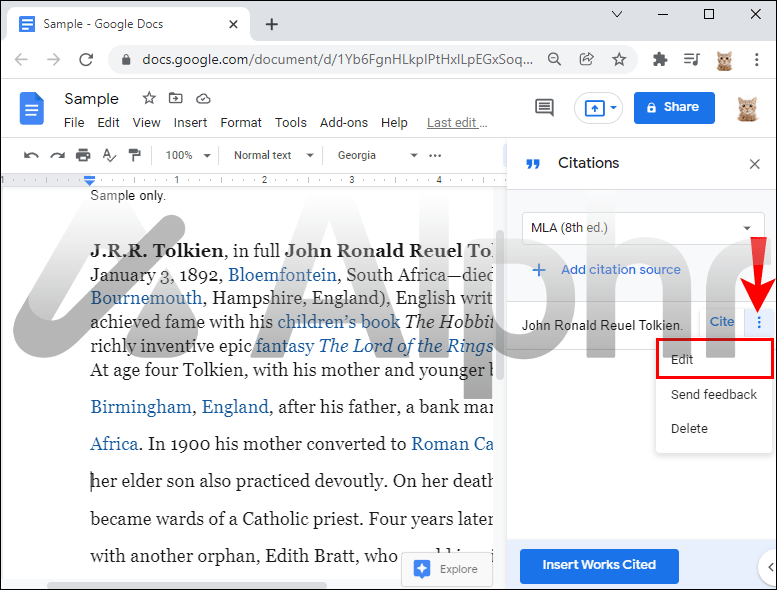Click the browser address bar URL
The width and height of the screenshot is (777, 590).
pos(337,60)
